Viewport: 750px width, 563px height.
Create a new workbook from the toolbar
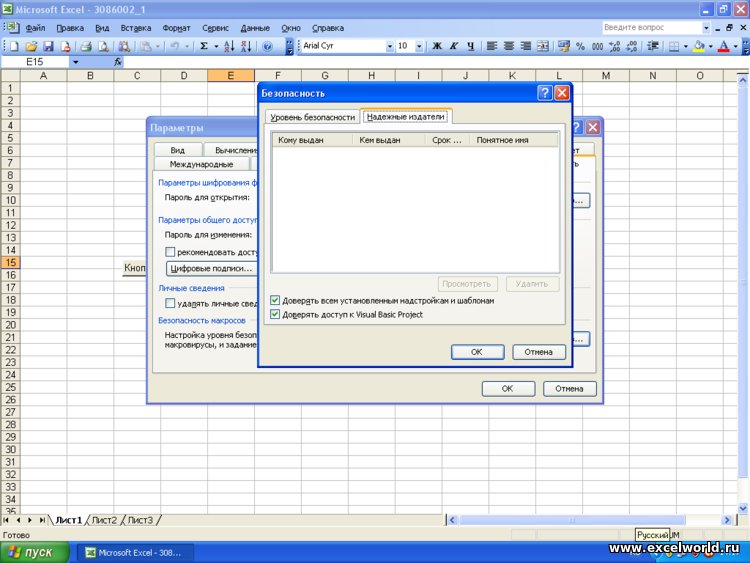[14, 46]
